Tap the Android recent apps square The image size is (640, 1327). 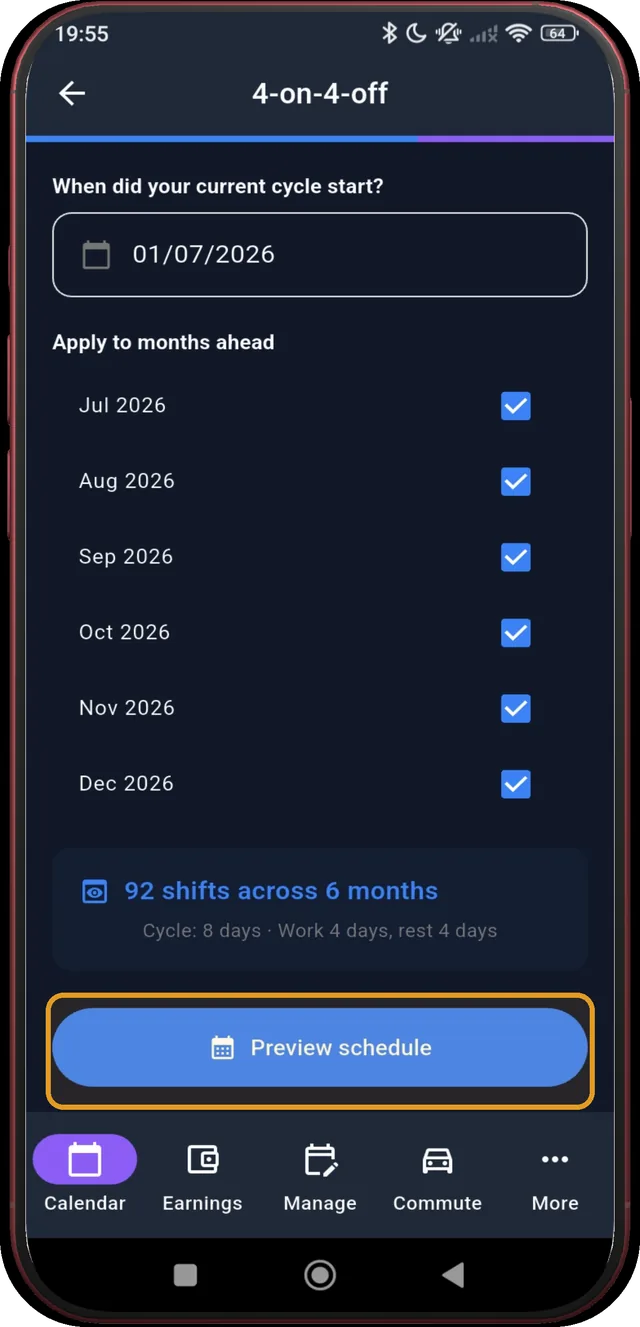coord(186,1274)
